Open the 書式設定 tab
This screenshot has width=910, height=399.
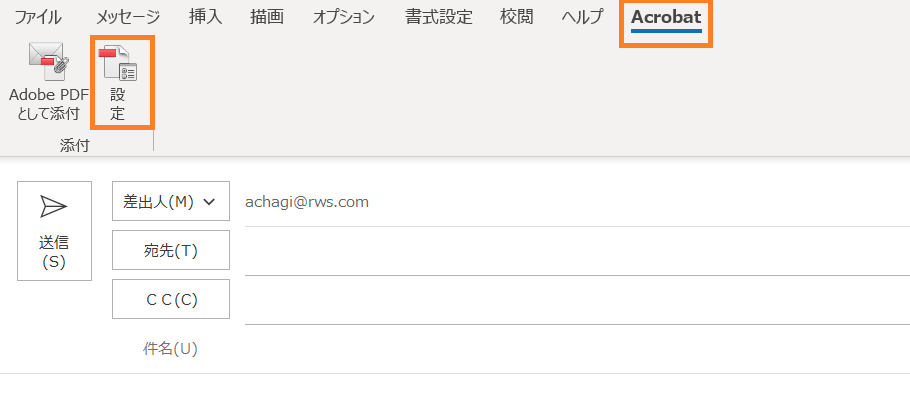(x=439, y=17)
